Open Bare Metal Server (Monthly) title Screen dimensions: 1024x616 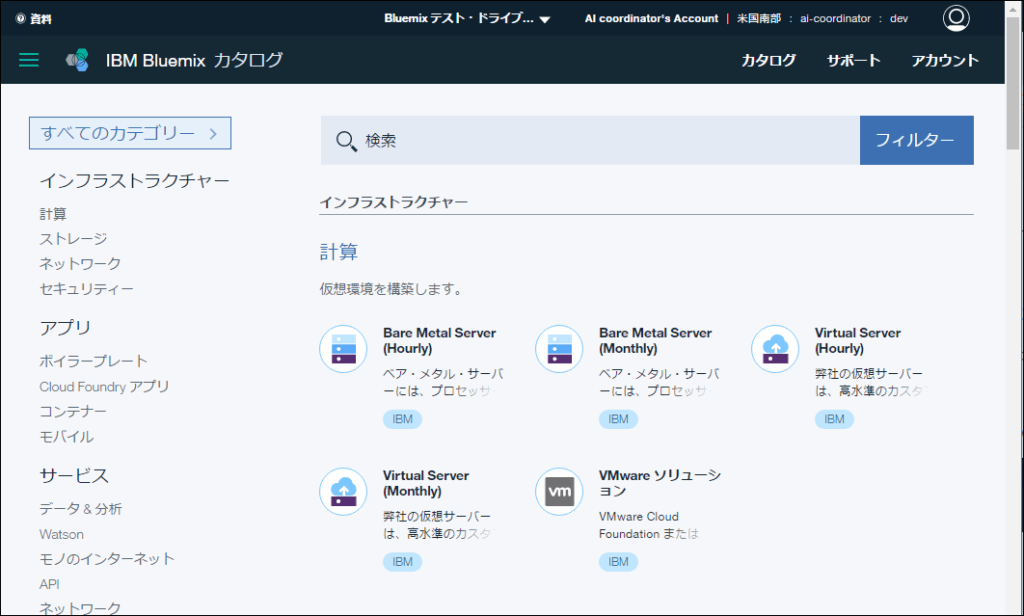tap(655, 340)
